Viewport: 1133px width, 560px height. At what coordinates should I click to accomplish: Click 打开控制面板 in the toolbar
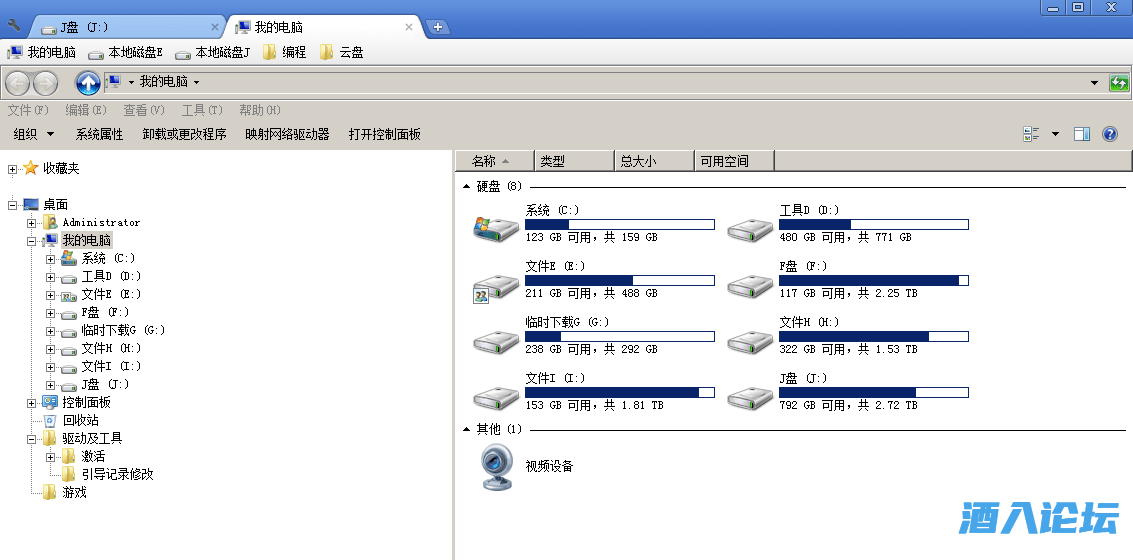384,134
